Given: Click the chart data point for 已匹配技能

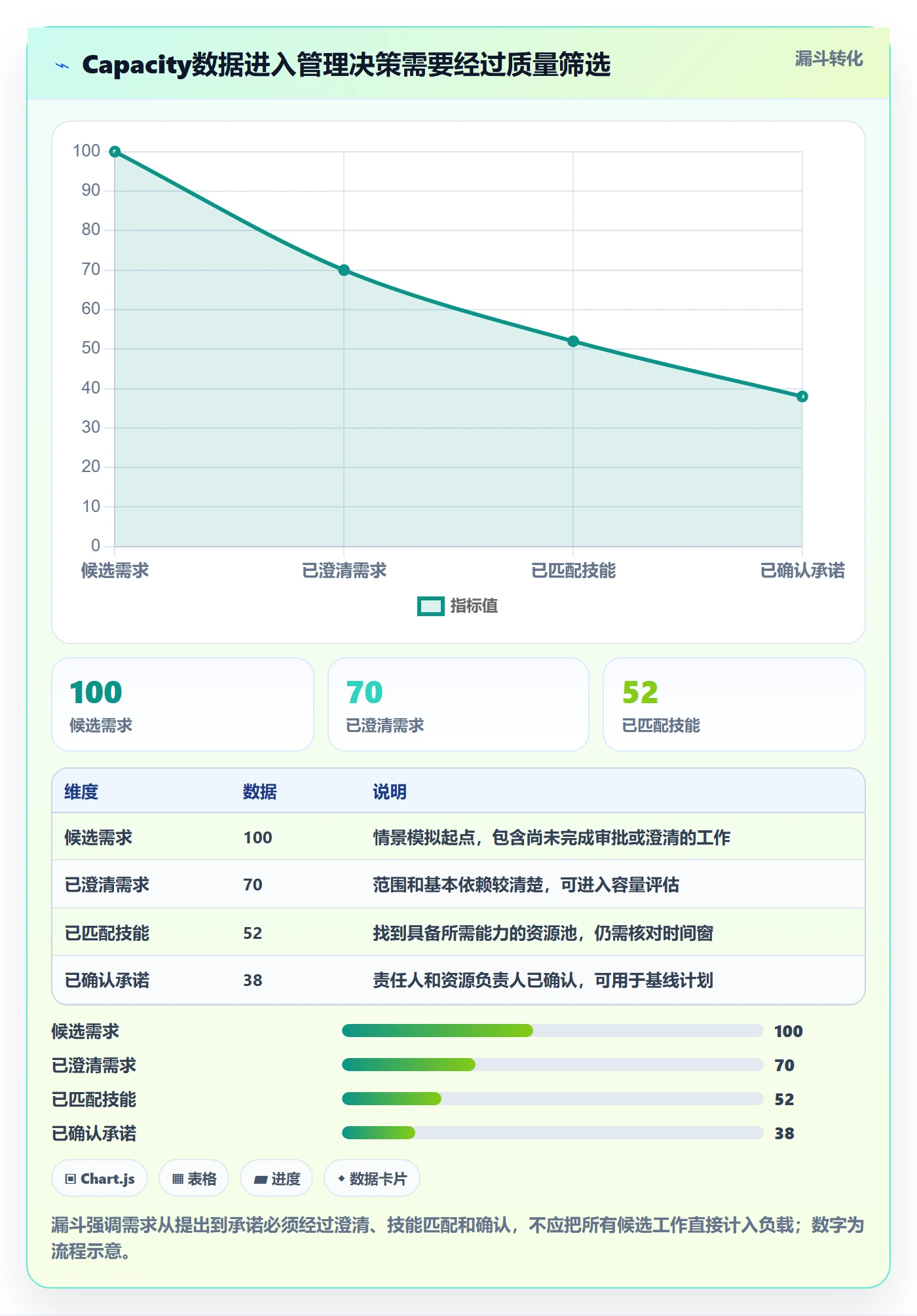Looking at the screenshot, I should pyautogui.click(x=573, y=341).
